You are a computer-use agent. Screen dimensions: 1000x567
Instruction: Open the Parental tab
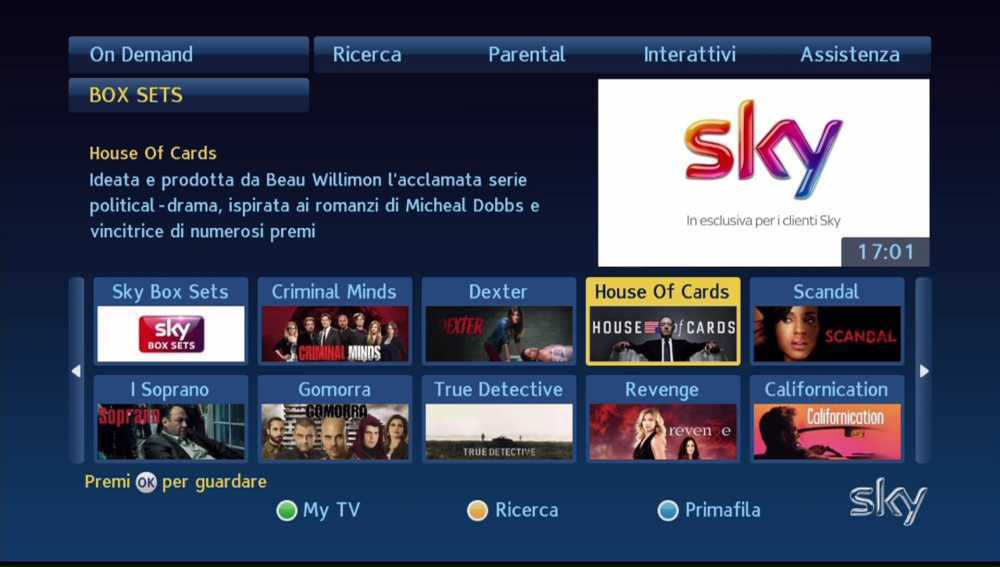point(526,54)
